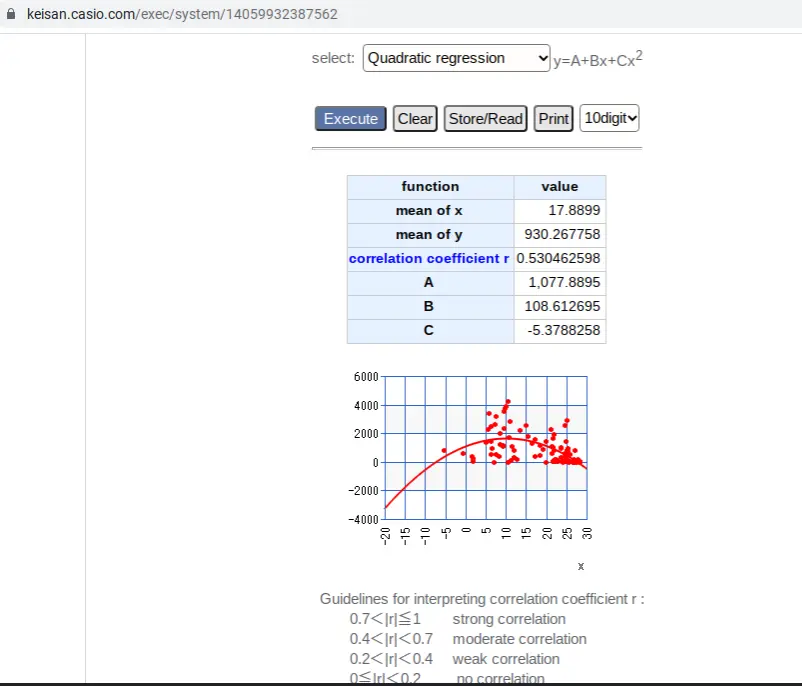Select coefficient A value 1,077.8895
The width and height of the screenshot is (802, 686).
point(564,282)
